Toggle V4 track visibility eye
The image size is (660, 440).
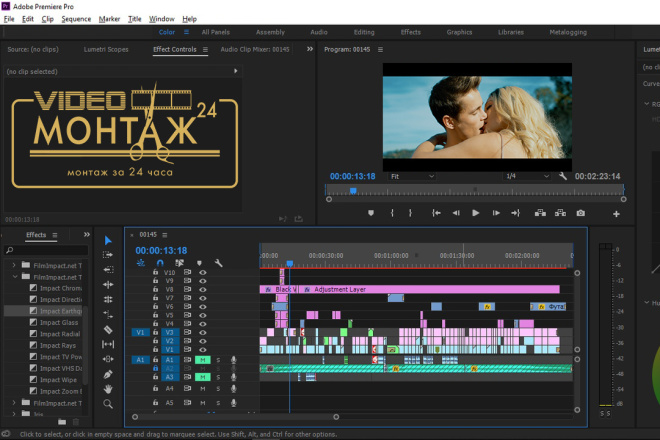click(x=203, y=324)
